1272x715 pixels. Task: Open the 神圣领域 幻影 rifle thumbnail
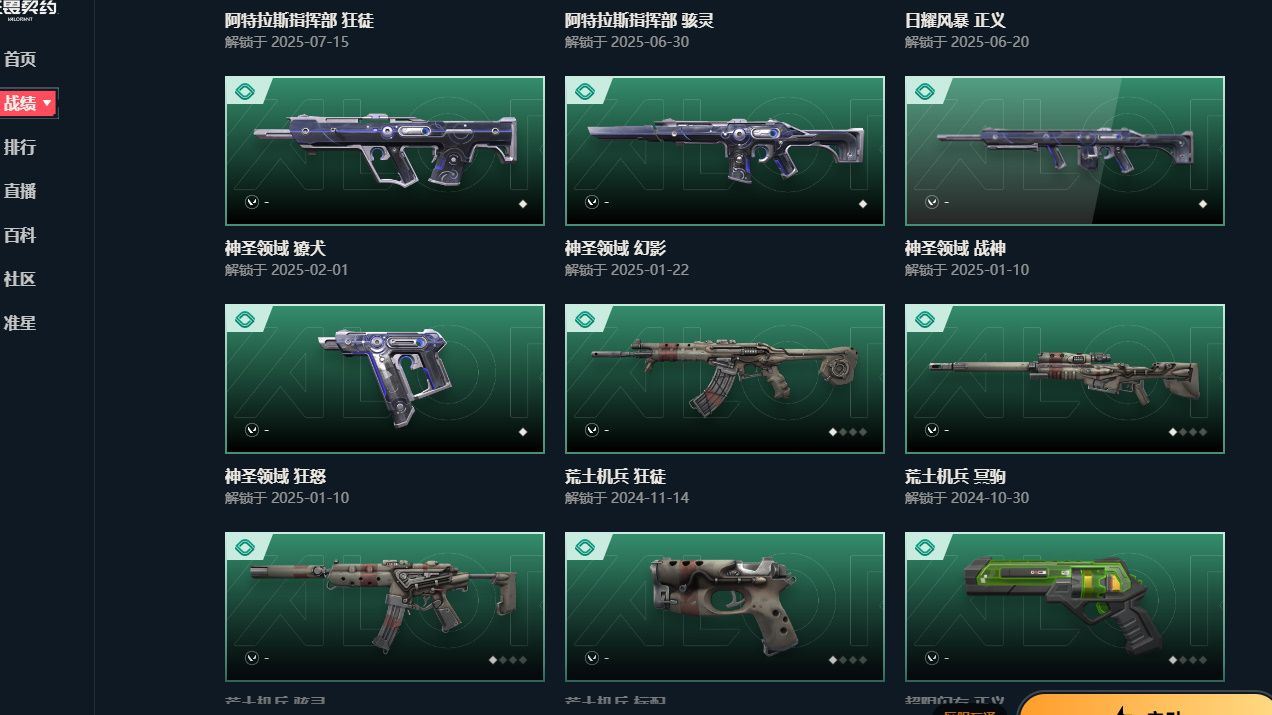[x=725, y=151]
